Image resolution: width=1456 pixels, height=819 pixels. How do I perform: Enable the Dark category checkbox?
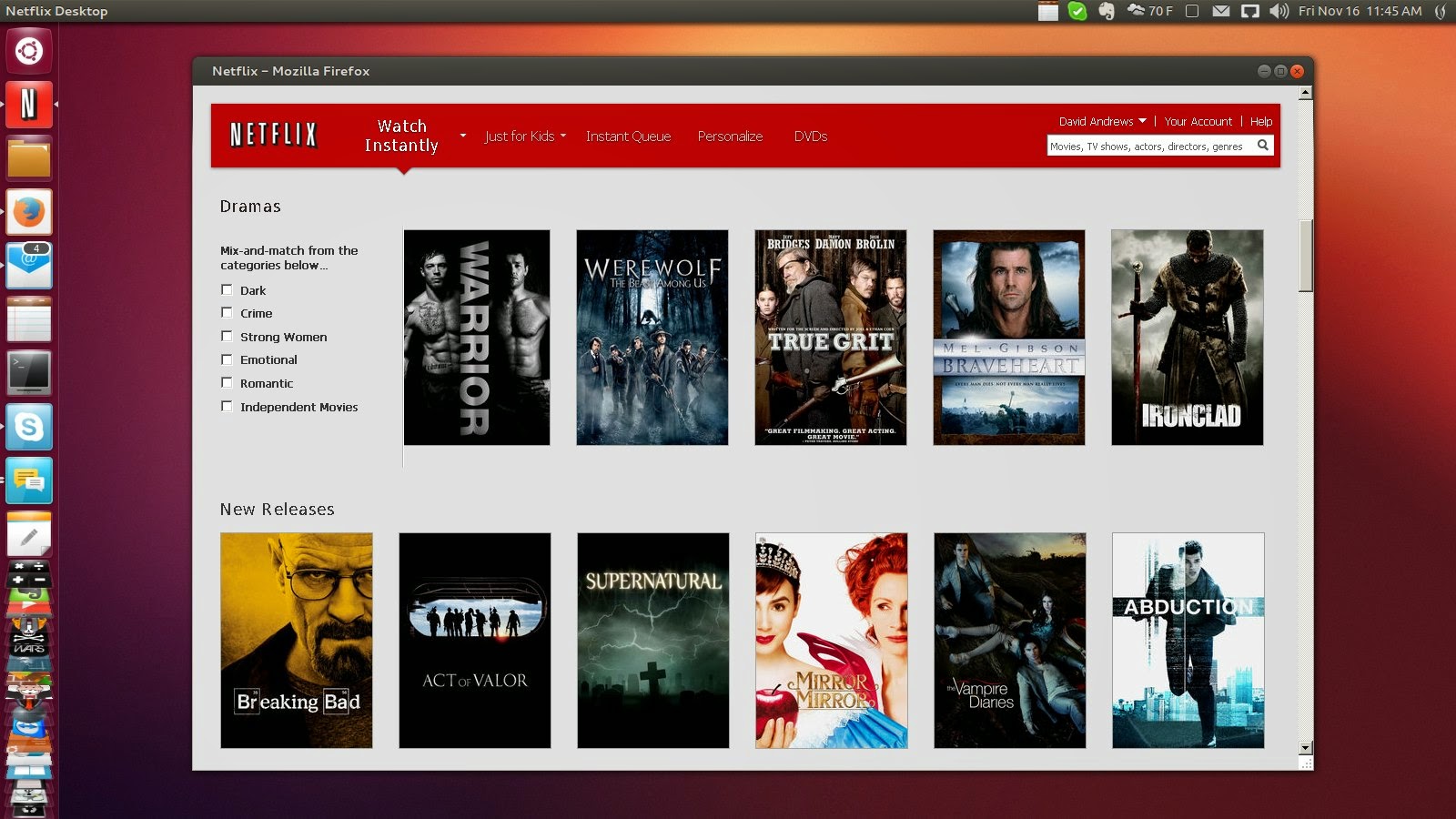(x=227, y=290)
